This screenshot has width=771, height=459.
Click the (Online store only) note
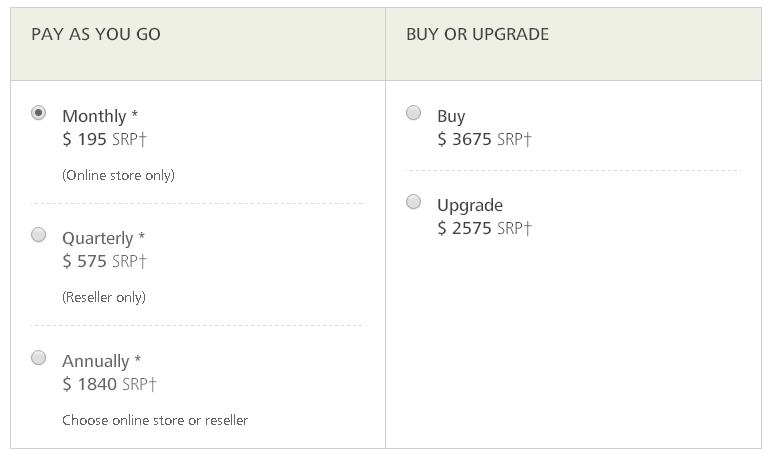[119, 176]
